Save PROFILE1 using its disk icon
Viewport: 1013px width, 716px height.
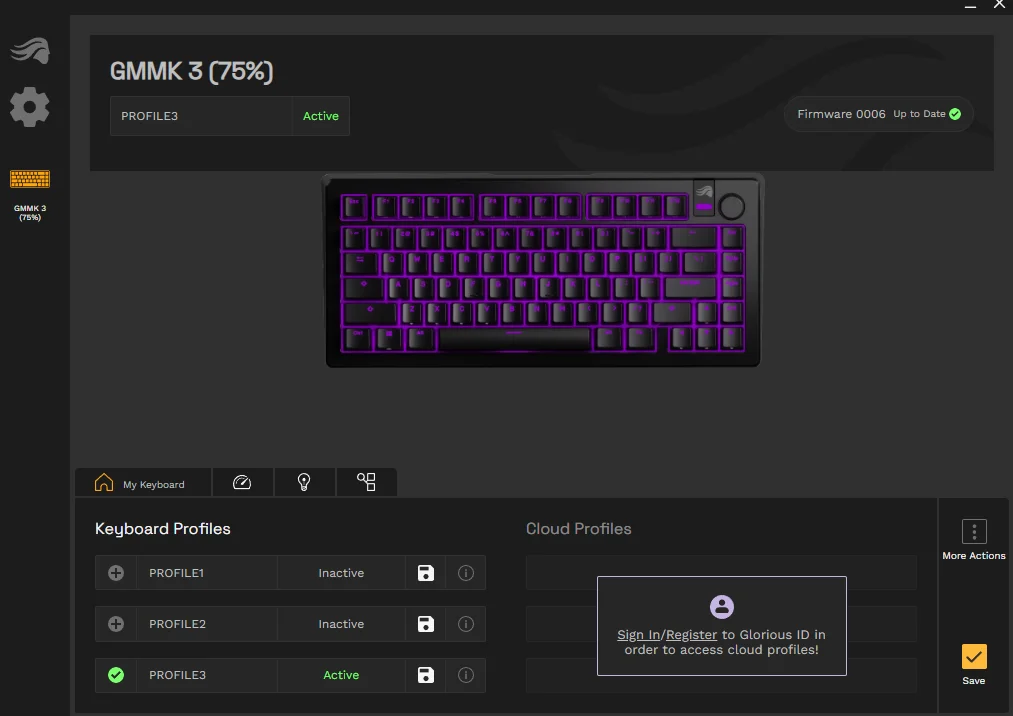[426, 573]
